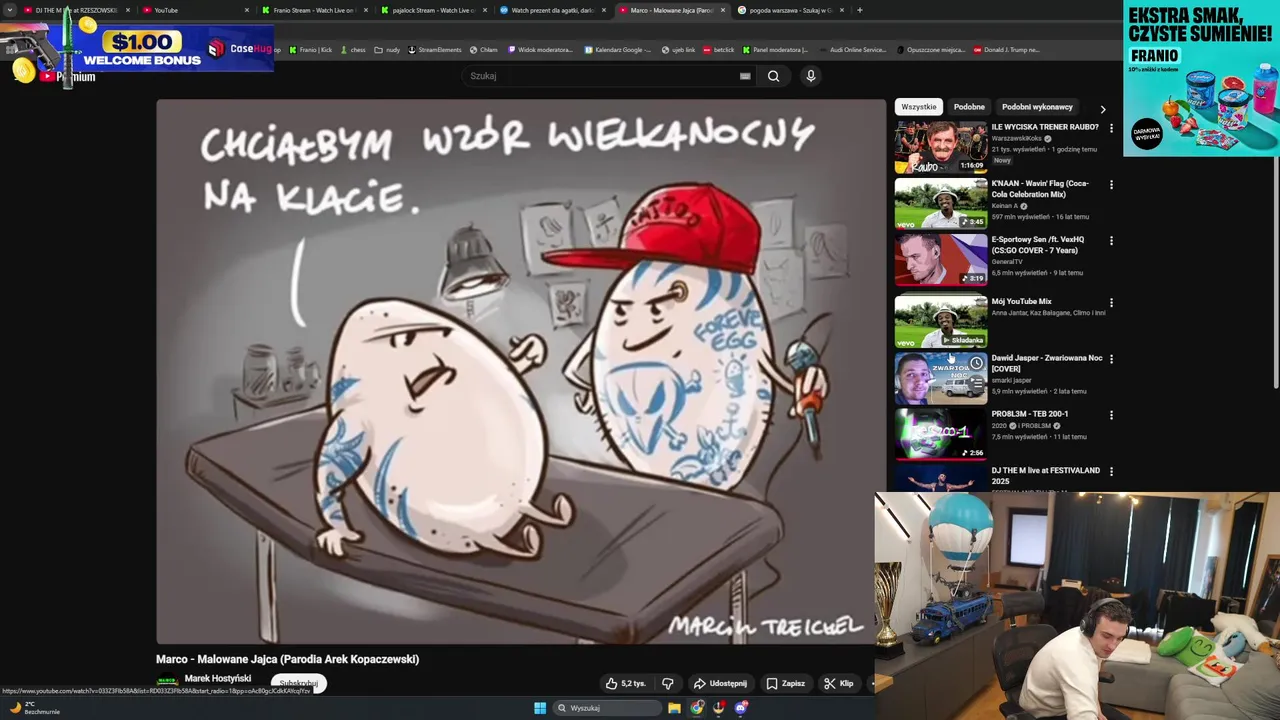
Task: Switch to pogoda warszawa search tab
Action: 790,10
